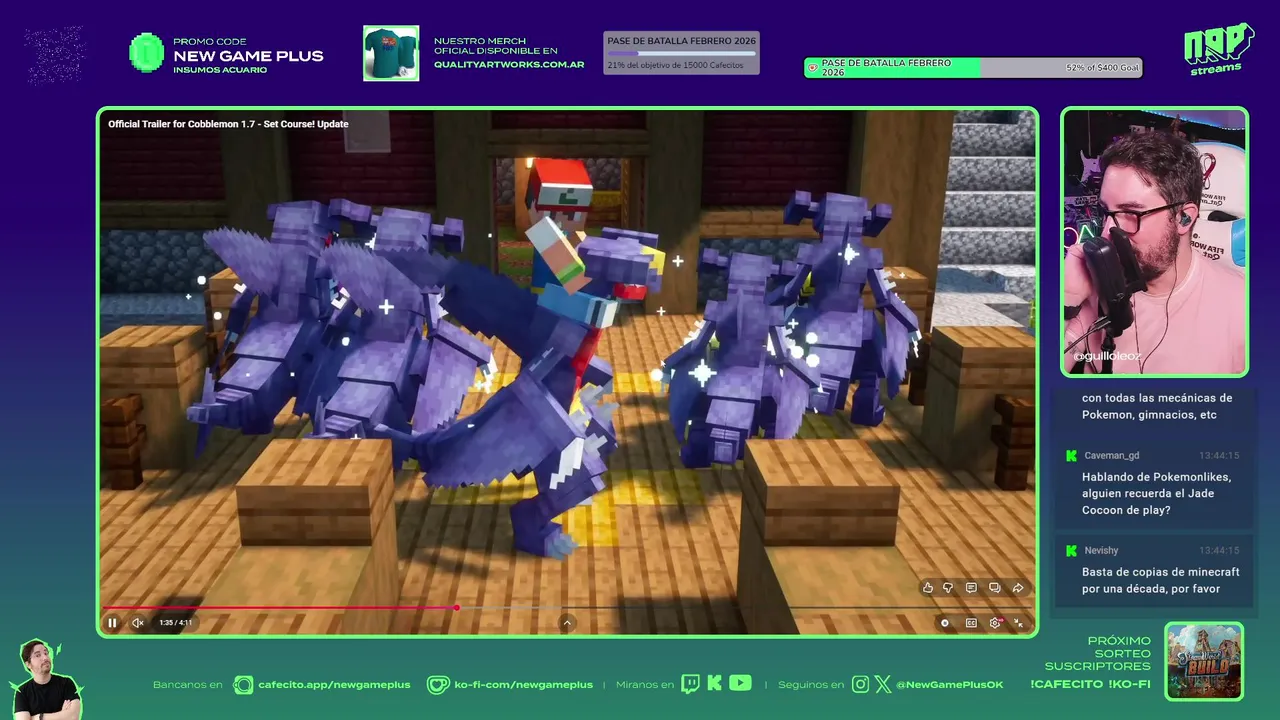The height and width of the screenshot is (720, 1280).
Task: Dislike the video with the thumbs-down icon
Action: point(948,588)
